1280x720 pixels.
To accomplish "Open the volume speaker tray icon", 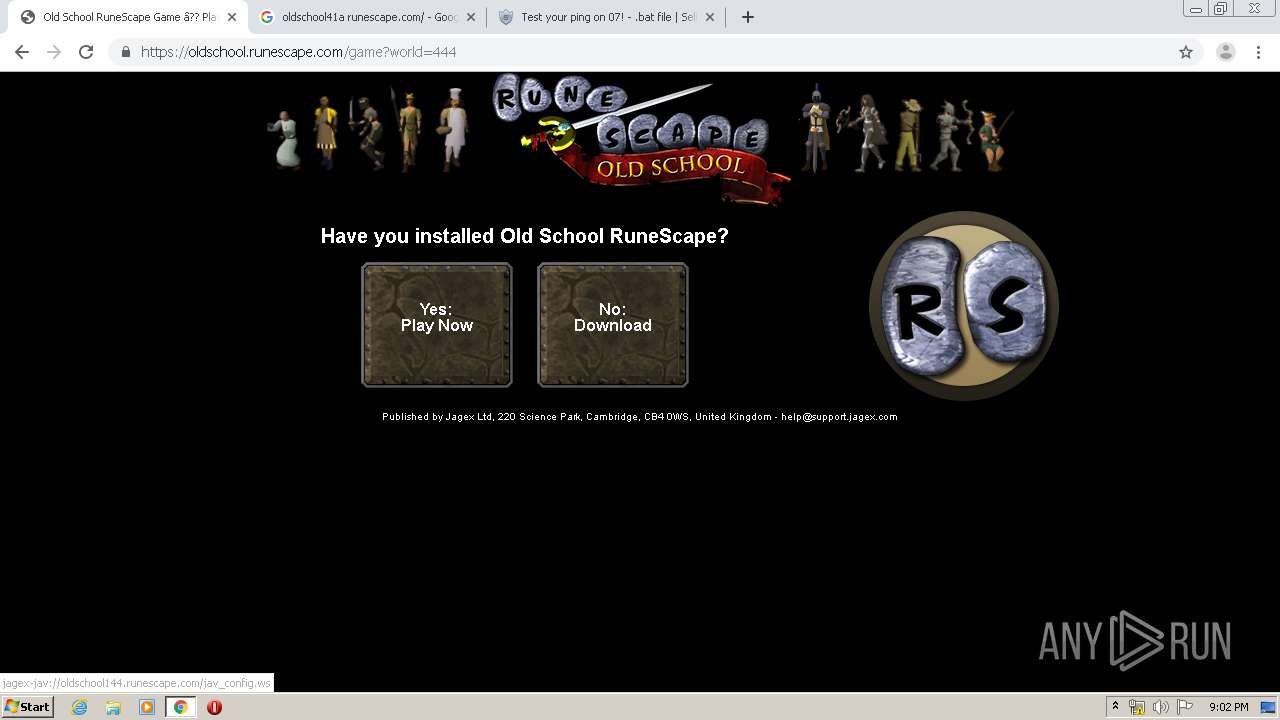I will click(x=1160, y=707).
